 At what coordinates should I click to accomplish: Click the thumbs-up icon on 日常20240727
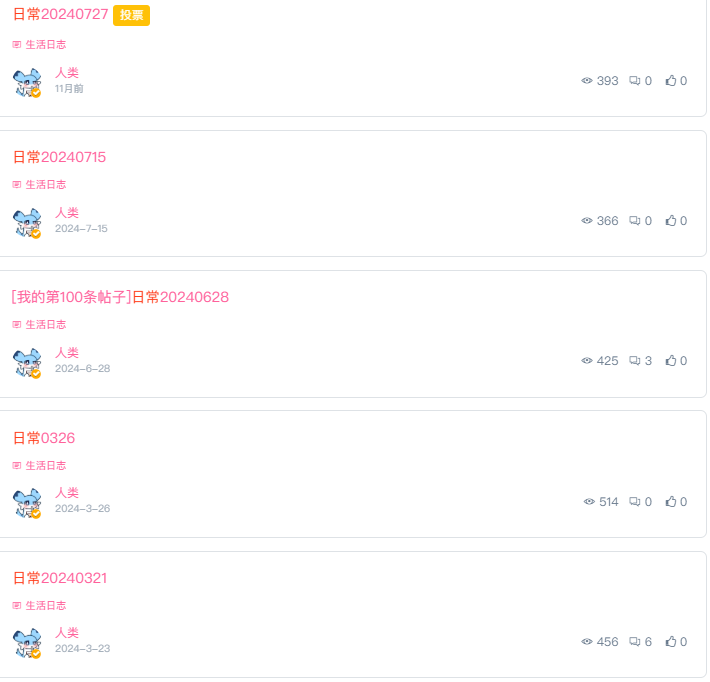tap(671, 81)
